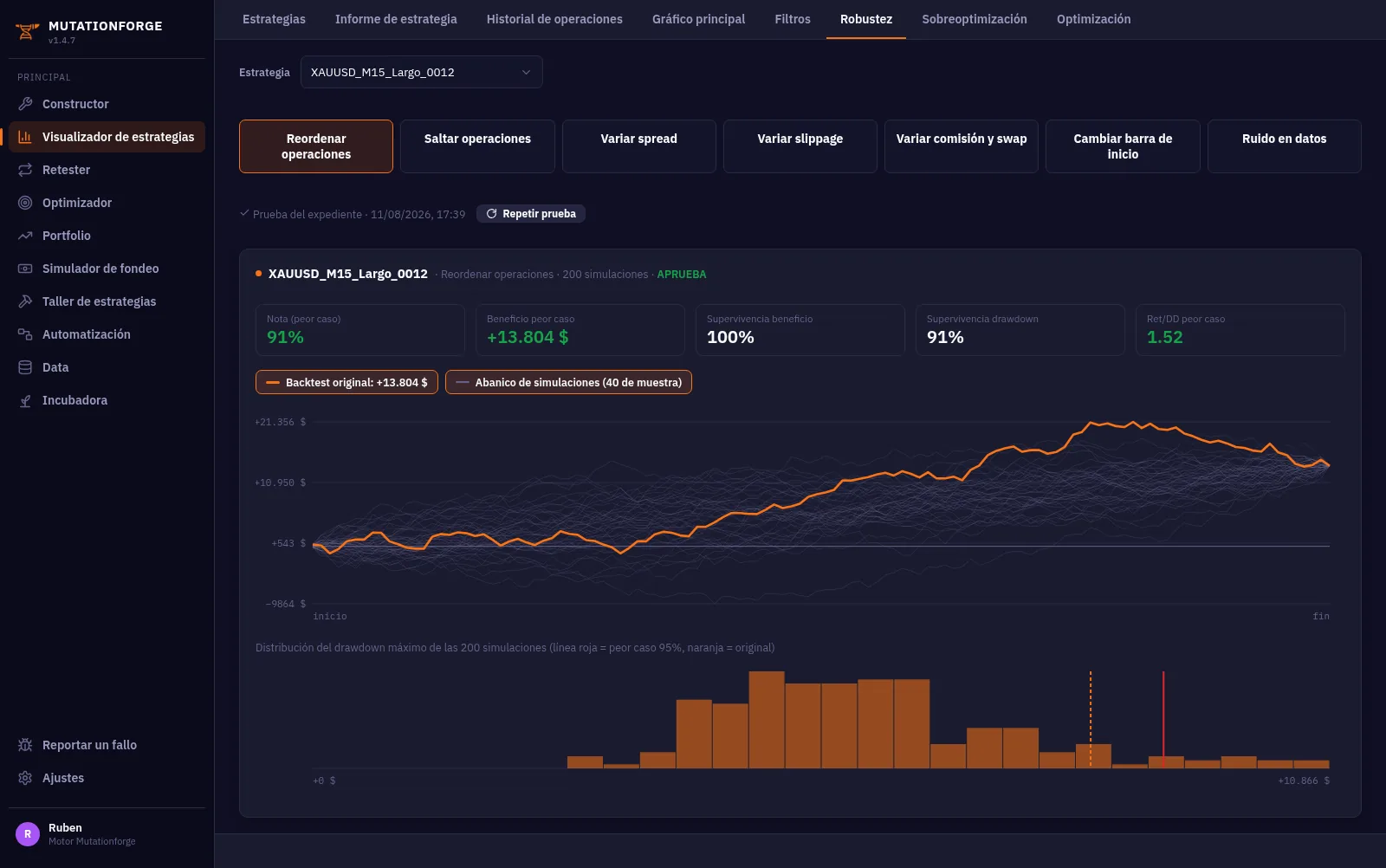The height and width of the screenshot is (868, 1386).
Task: Open the Optimización tab
Action: click(x=1093, y=19)
